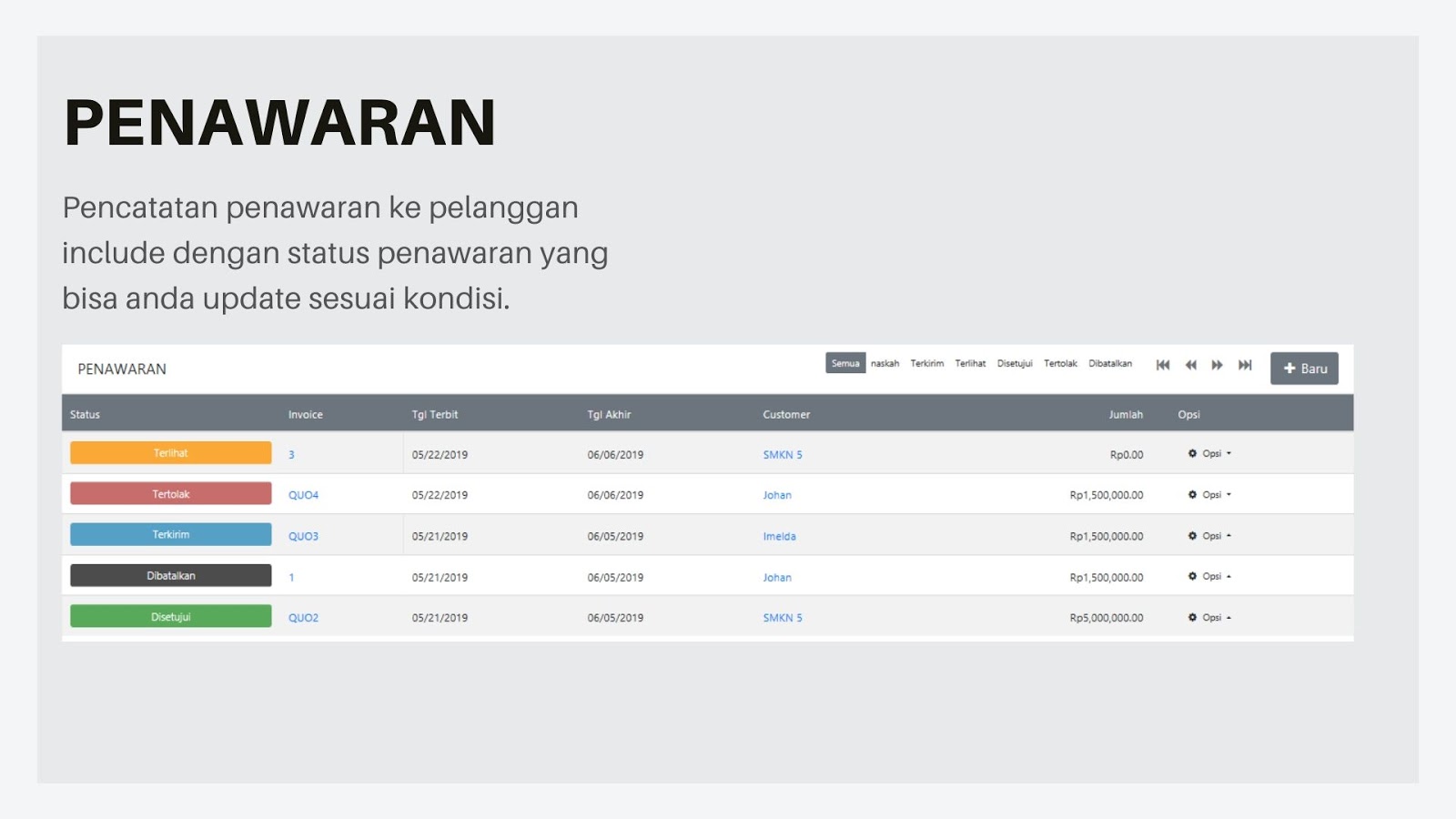
Task: Select the Semua filter tab
Action: [x=845, y=363]
